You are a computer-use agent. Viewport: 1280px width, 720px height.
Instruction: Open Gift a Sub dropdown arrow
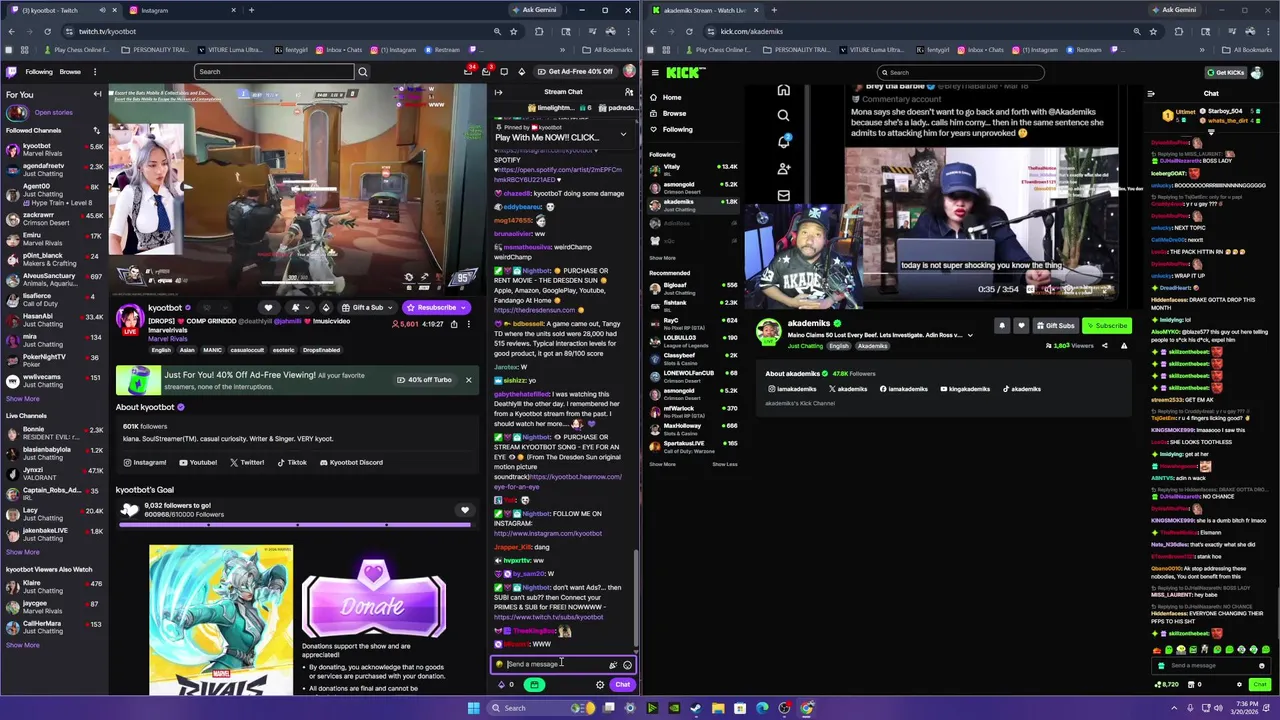[391, 308]
